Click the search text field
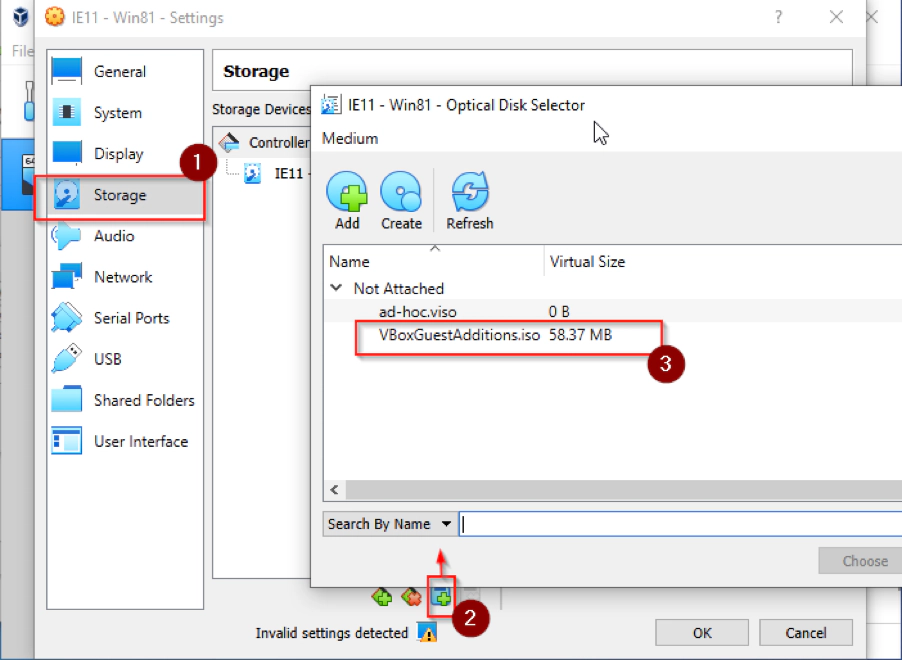The image size is (902, 660). pyautogui.click(x=680, y=524)
